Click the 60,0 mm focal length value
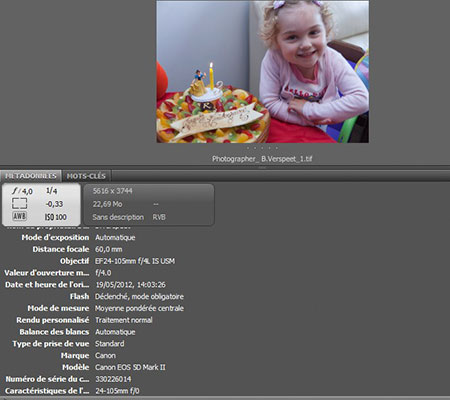The image size is (450, 400). pos(109,249)
